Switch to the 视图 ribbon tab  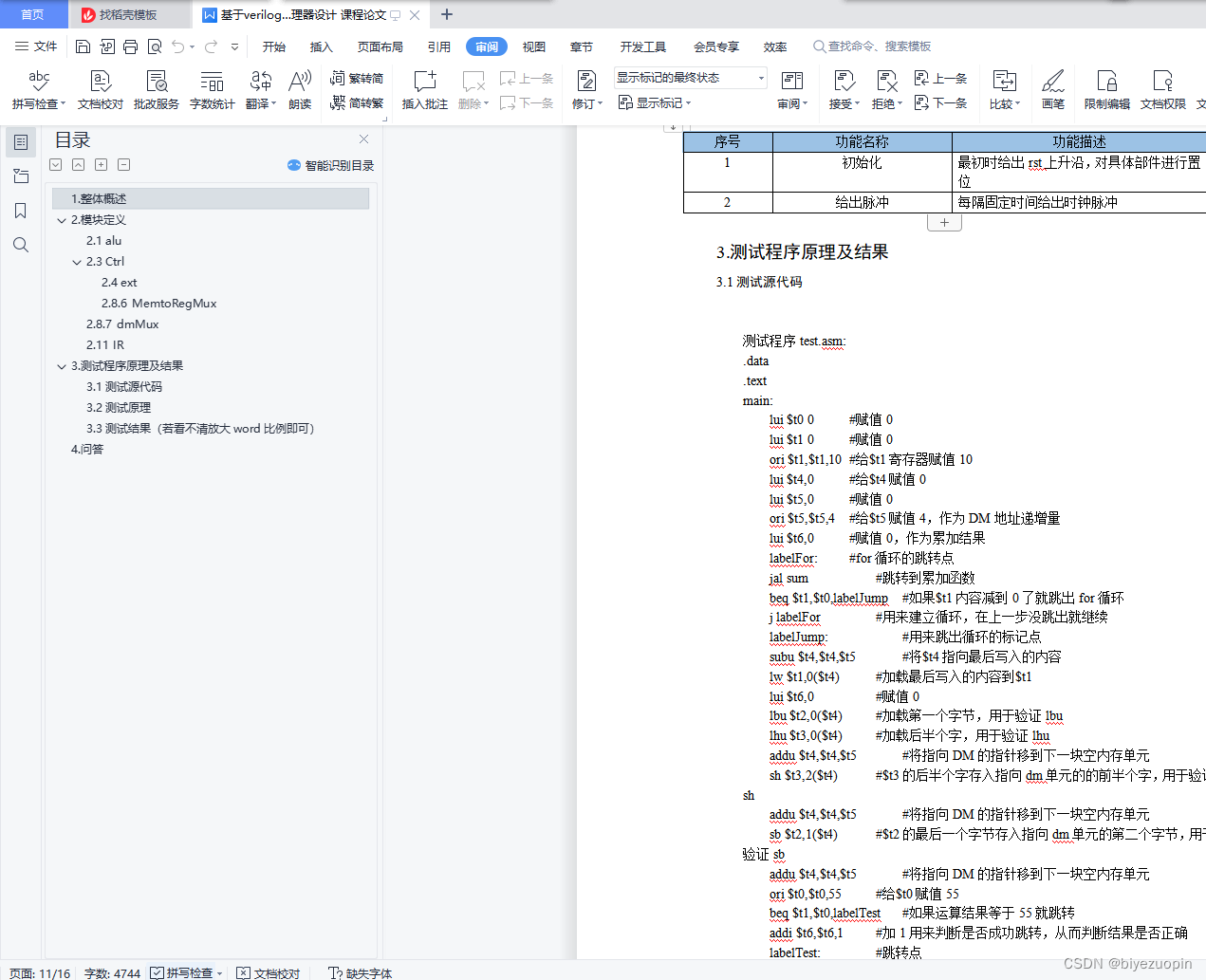pos(534,46)
